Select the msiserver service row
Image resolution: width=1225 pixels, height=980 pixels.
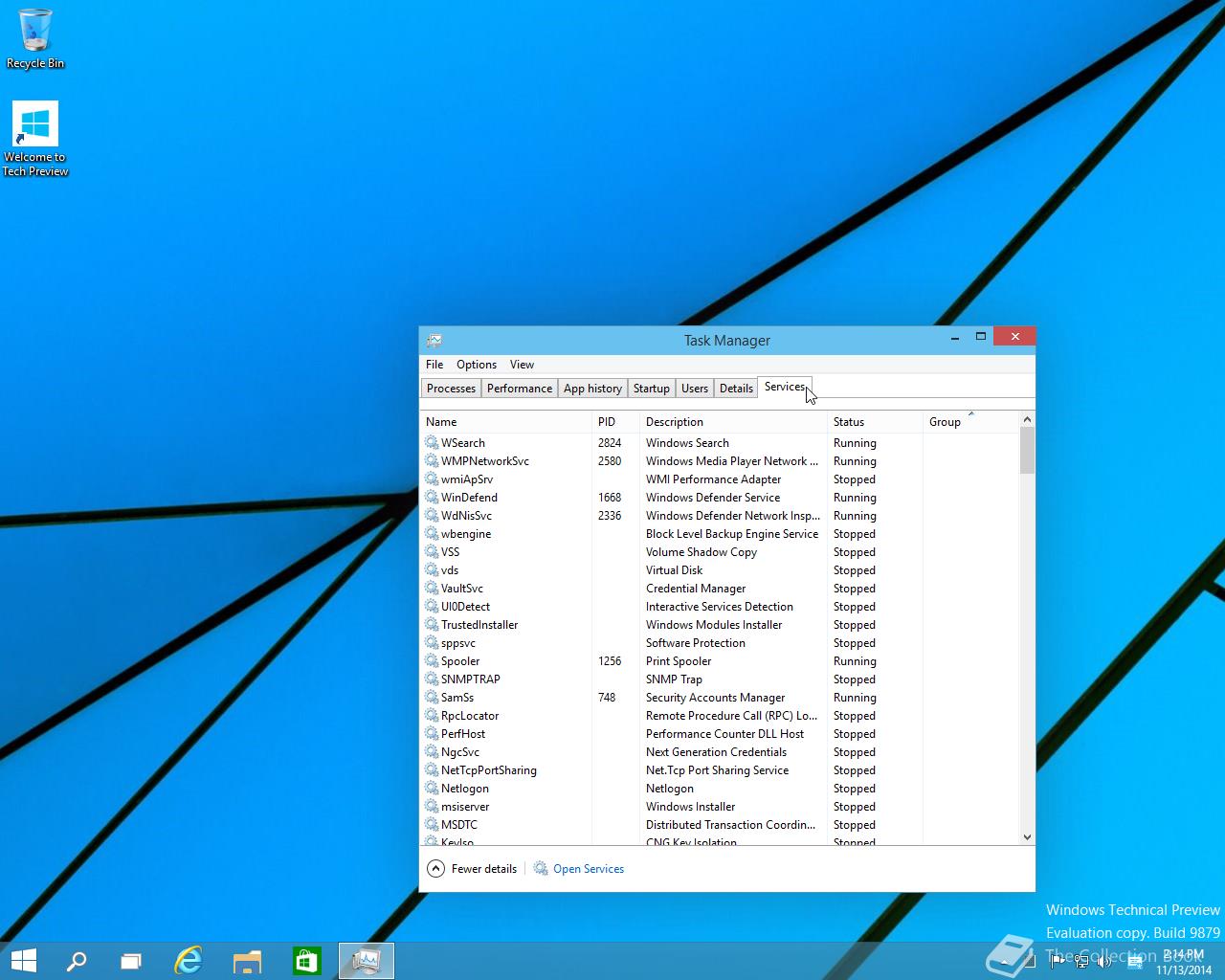click(720, 806)
